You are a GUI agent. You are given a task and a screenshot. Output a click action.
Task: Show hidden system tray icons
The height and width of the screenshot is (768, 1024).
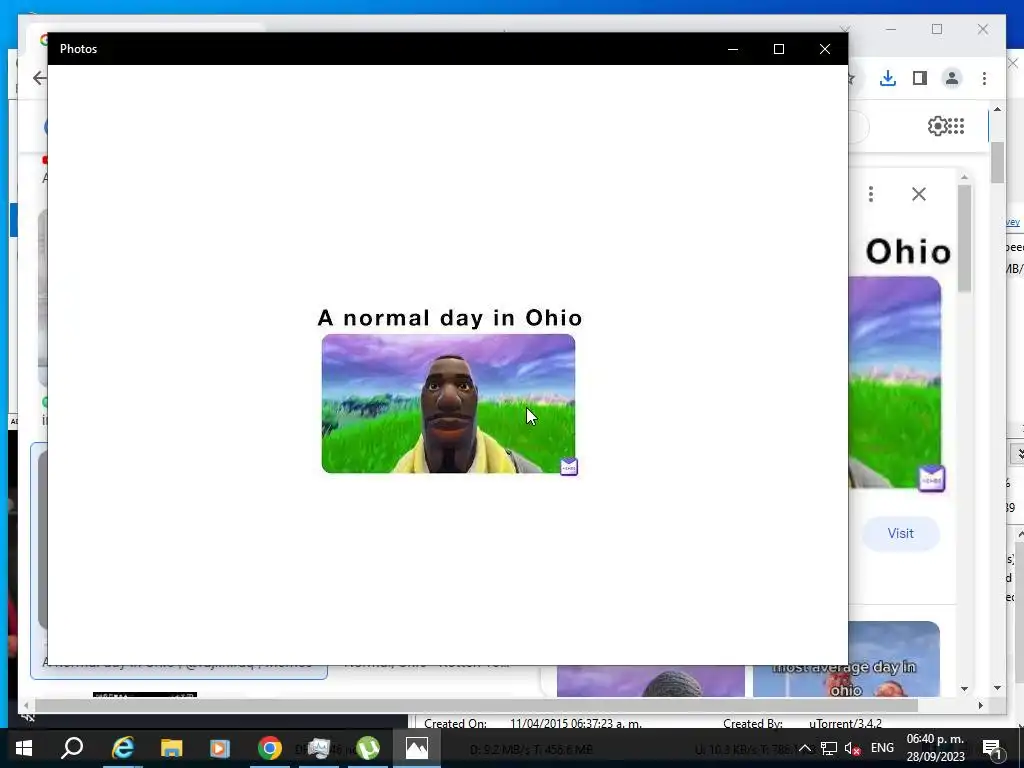pos(805,748)
